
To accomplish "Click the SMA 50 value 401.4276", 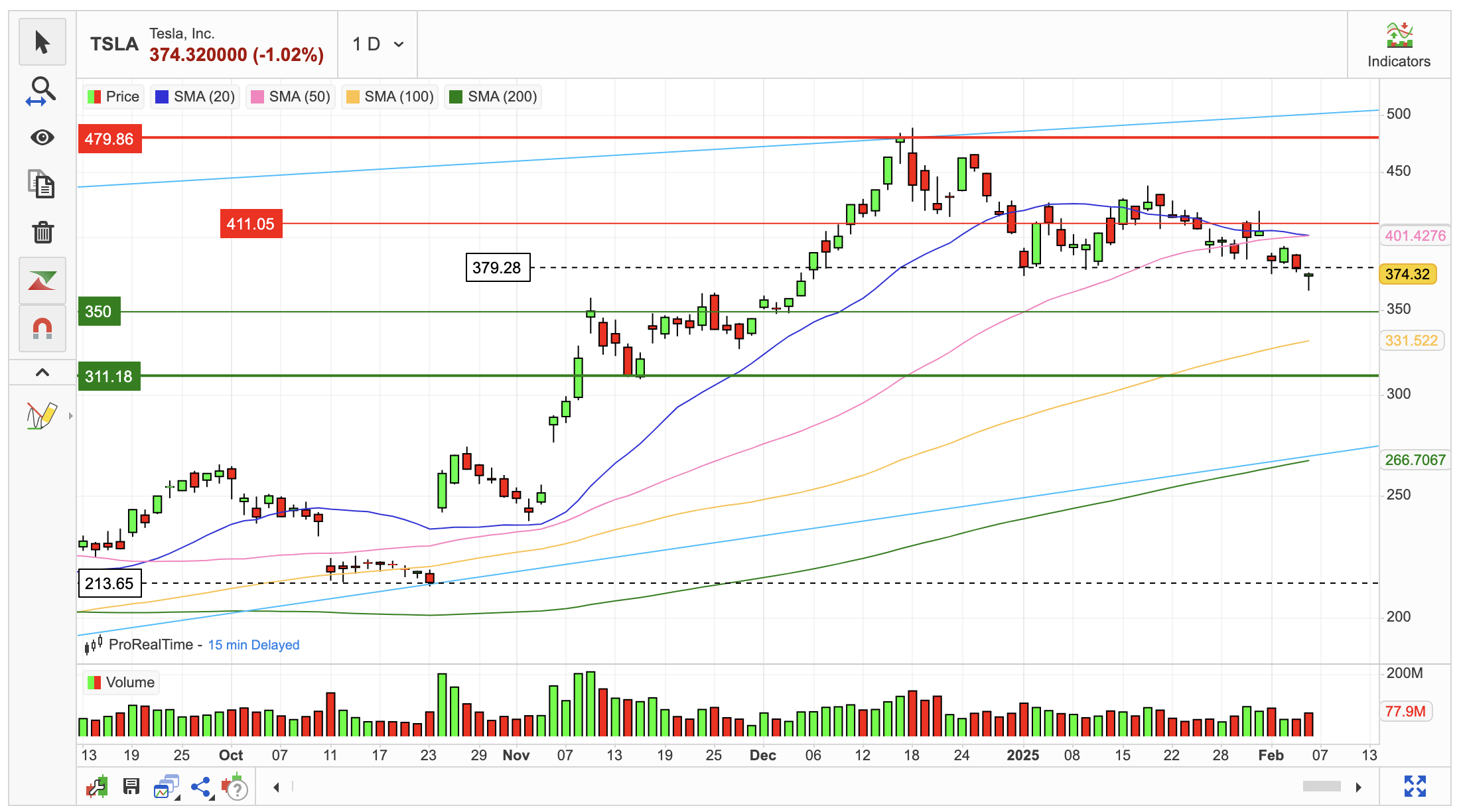I will 1415,236.
